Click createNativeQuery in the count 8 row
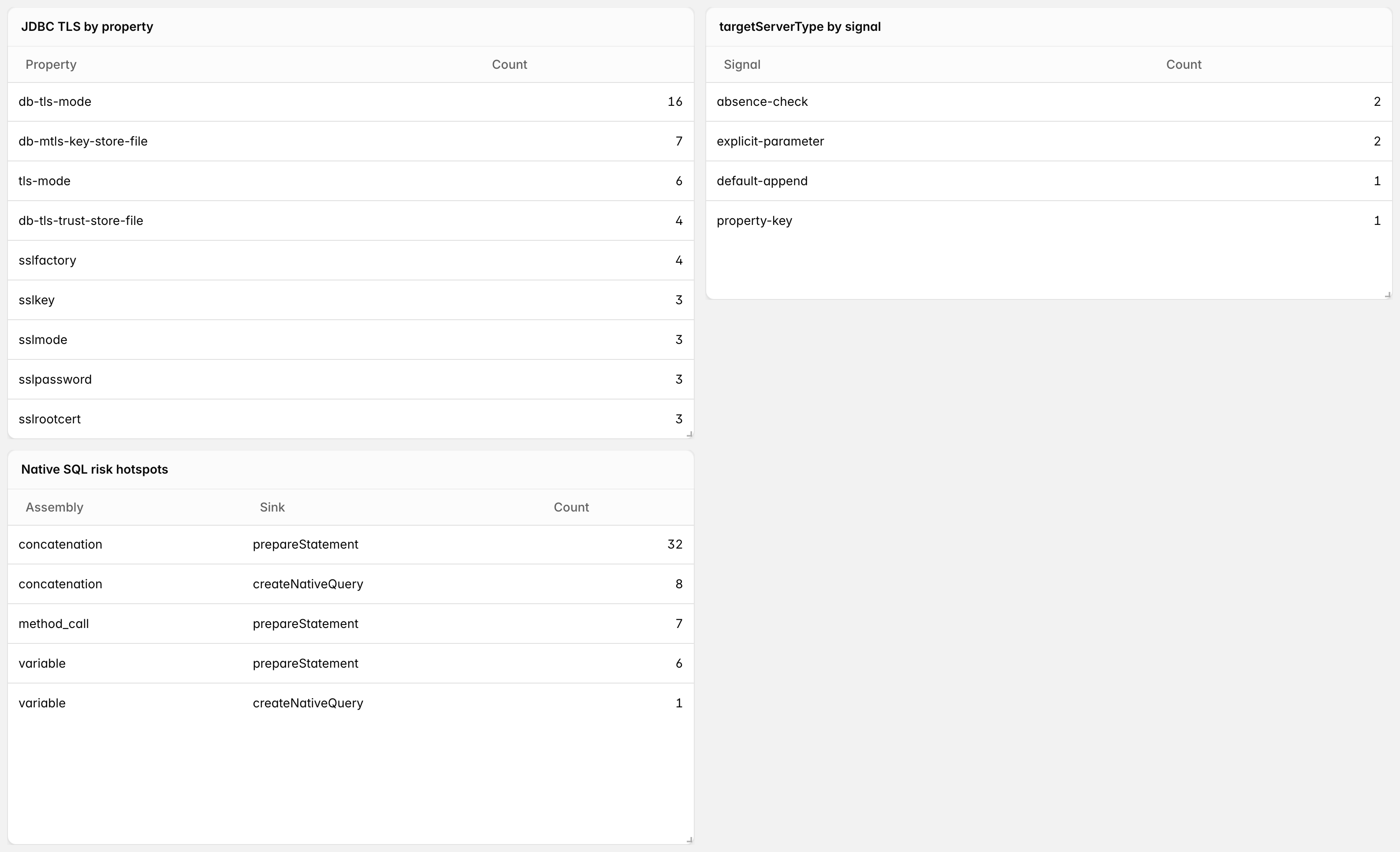Image resolution: width=1400 pixels, height=852 pixels. click(308, 584)
